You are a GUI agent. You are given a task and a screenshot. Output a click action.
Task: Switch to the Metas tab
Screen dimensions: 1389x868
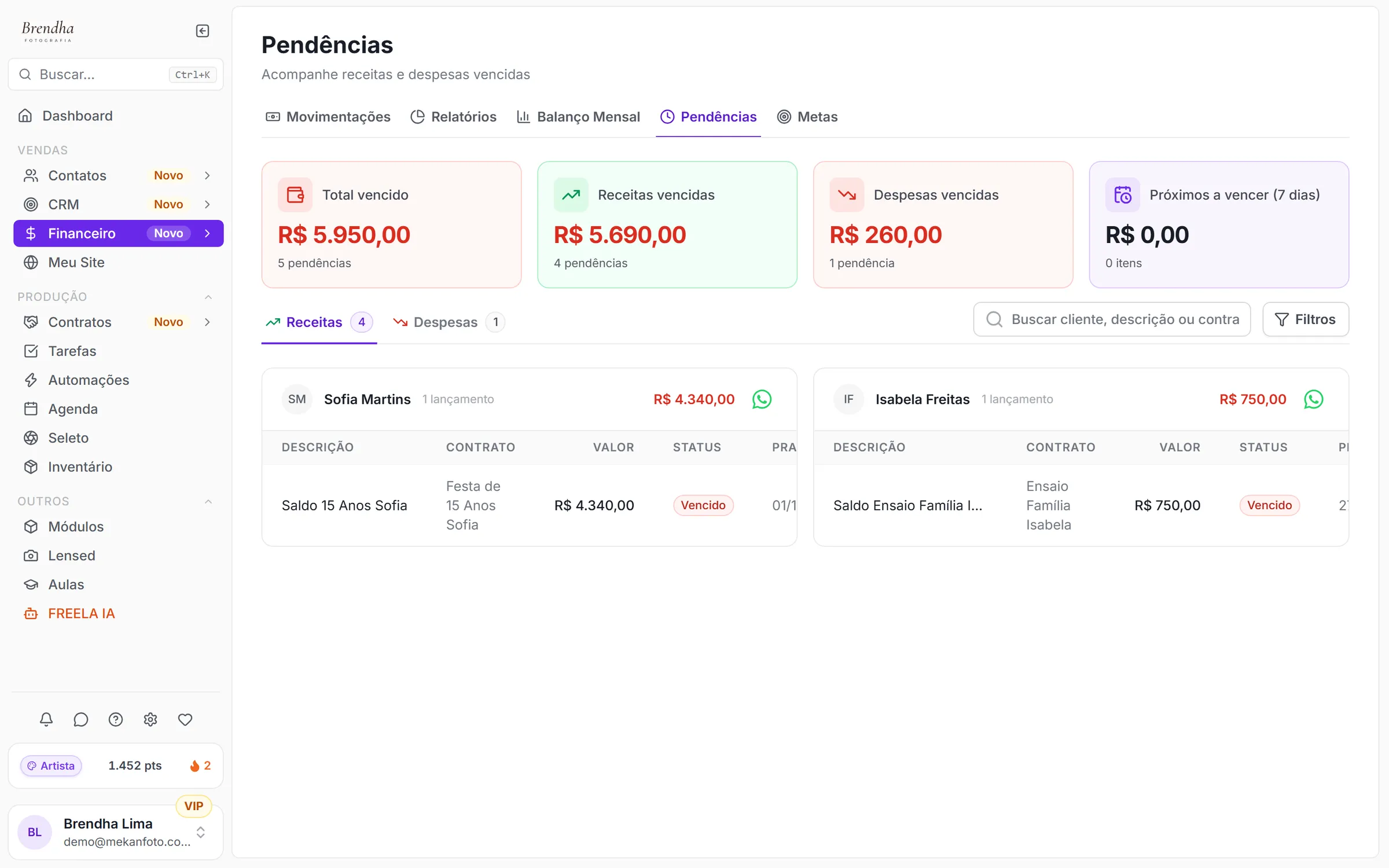(807, 117)
